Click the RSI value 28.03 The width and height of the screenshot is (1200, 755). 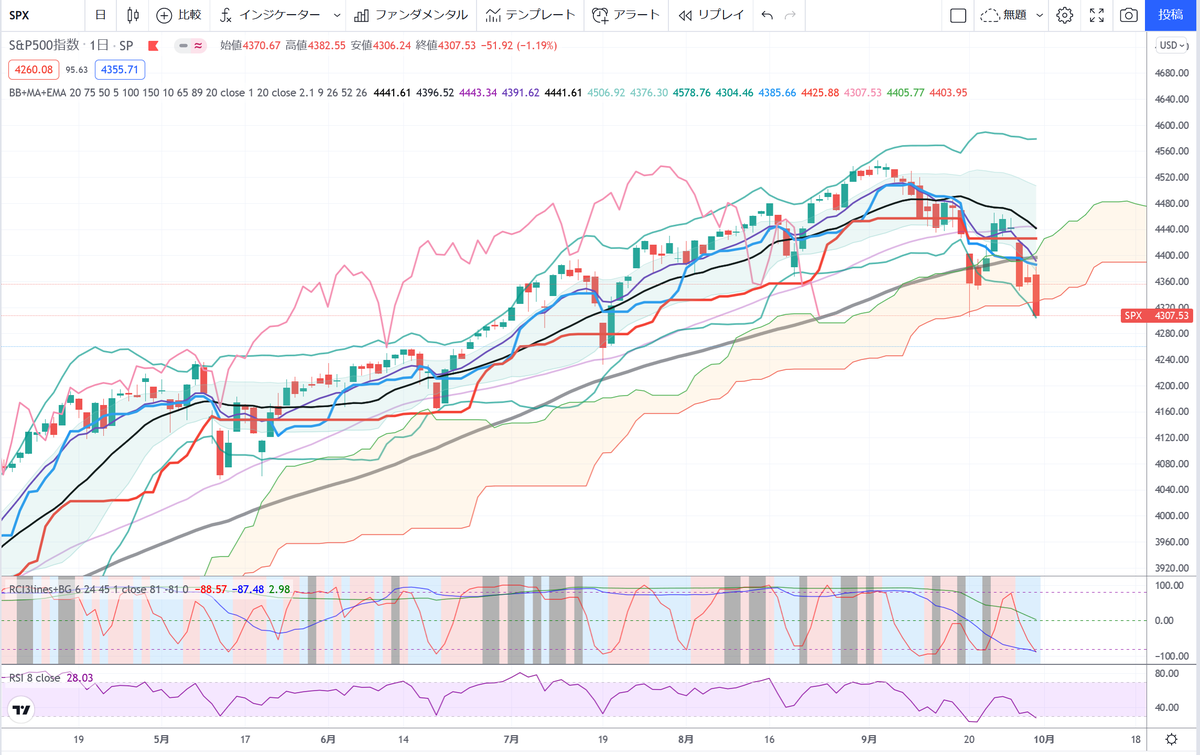click(79, 678)
